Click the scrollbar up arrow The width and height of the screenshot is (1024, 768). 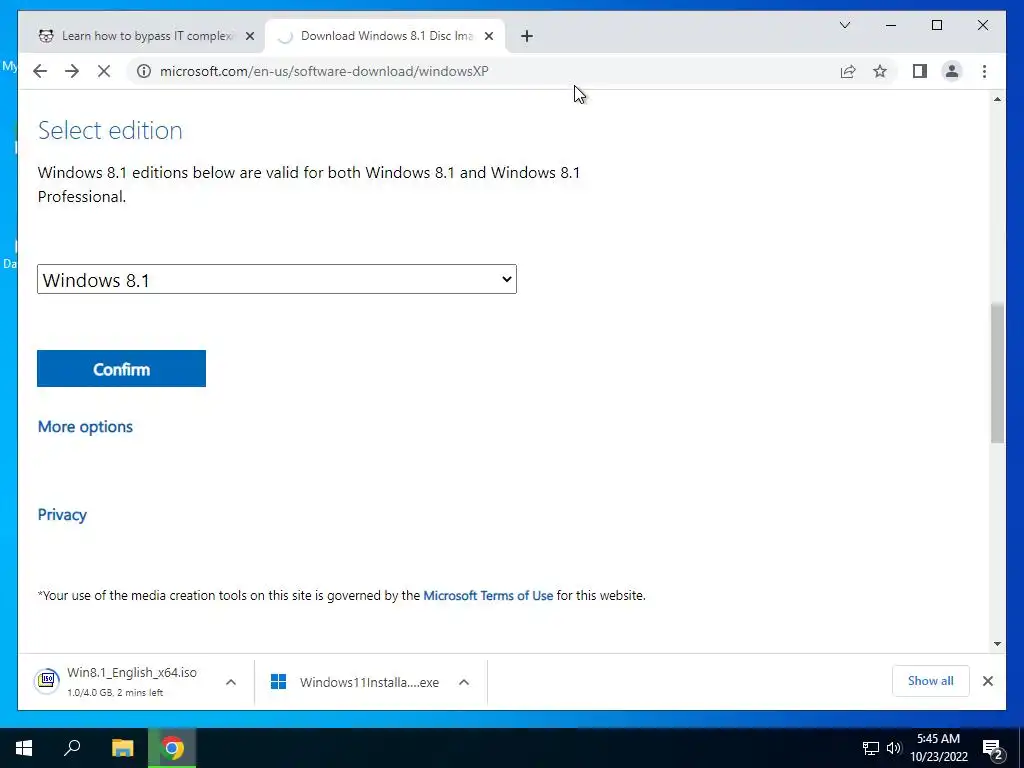click(997, 99)
